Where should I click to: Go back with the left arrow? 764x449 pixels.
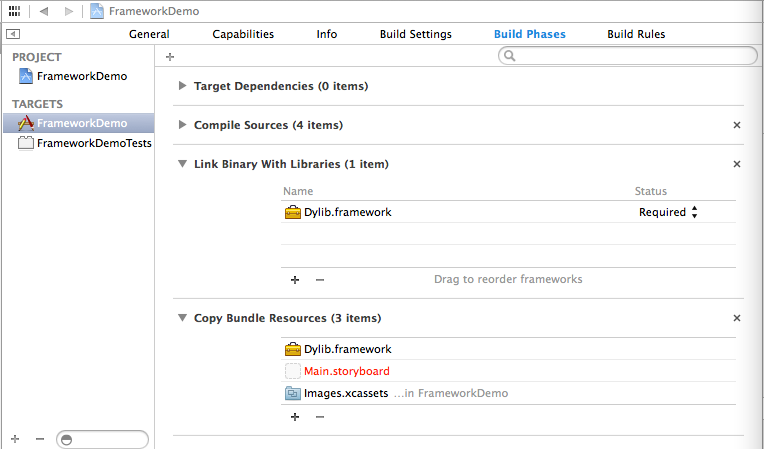44,11
